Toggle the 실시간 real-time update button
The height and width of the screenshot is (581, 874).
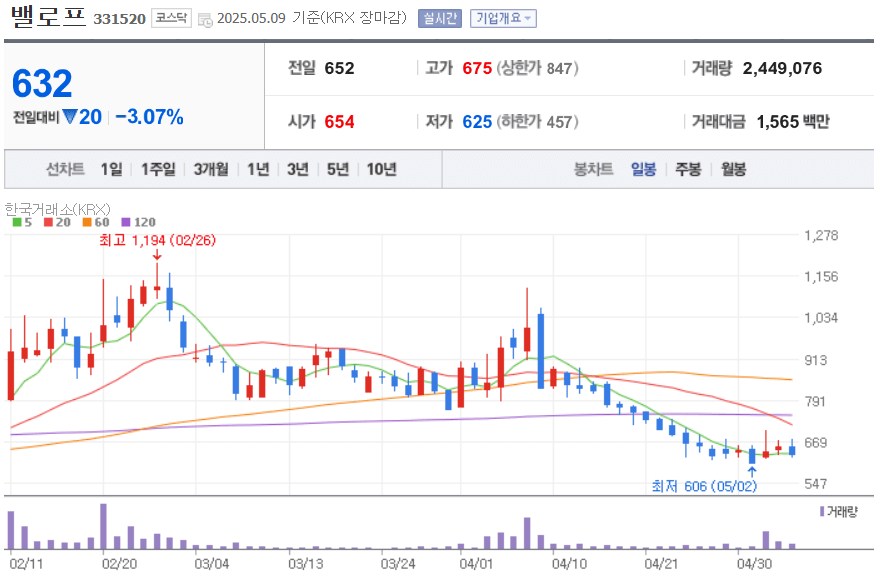[439, 17]
